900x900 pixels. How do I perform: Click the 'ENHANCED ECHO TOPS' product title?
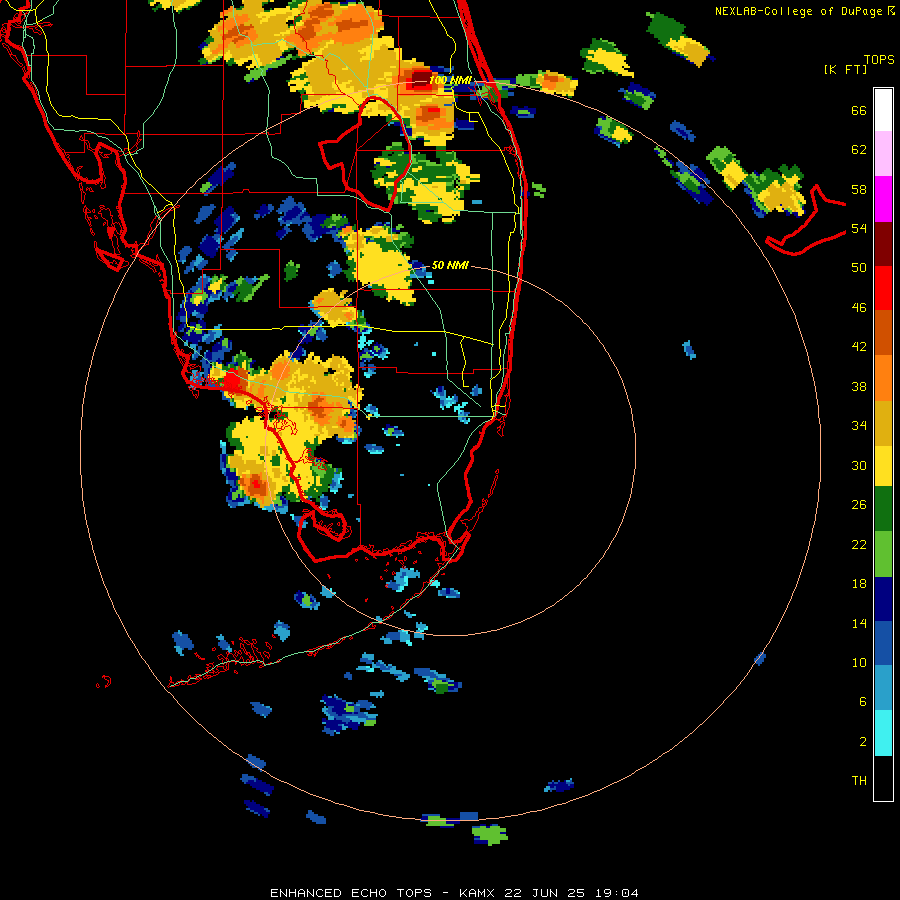[x=351, y=893]
